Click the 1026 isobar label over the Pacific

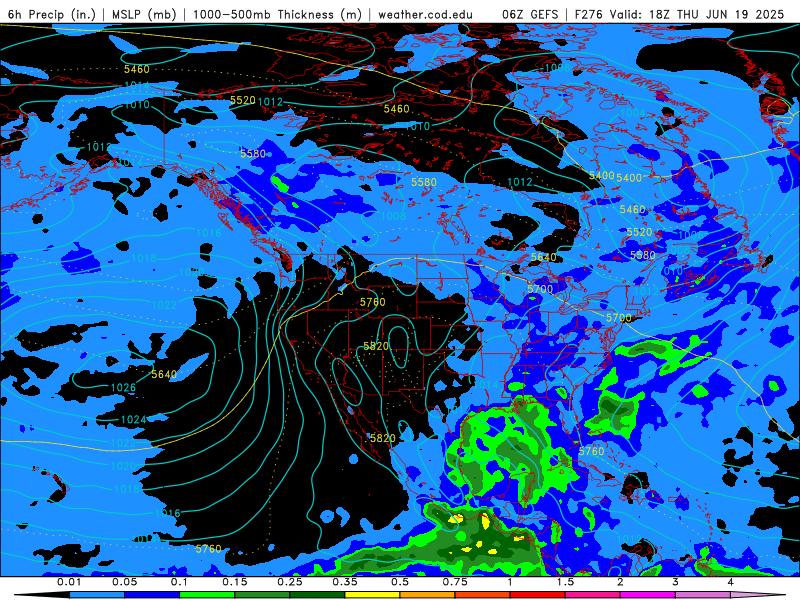[x=123, y=388]
